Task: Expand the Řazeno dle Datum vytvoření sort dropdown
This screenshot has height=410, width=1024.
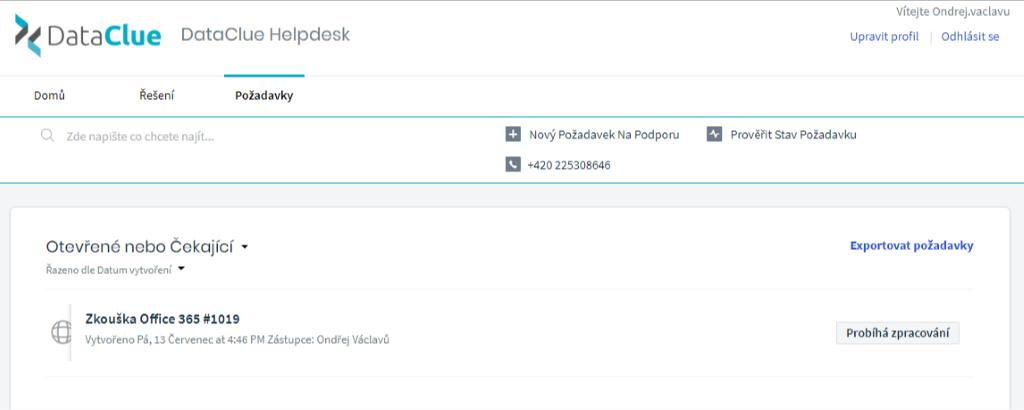Action: (x=116, y=270)
